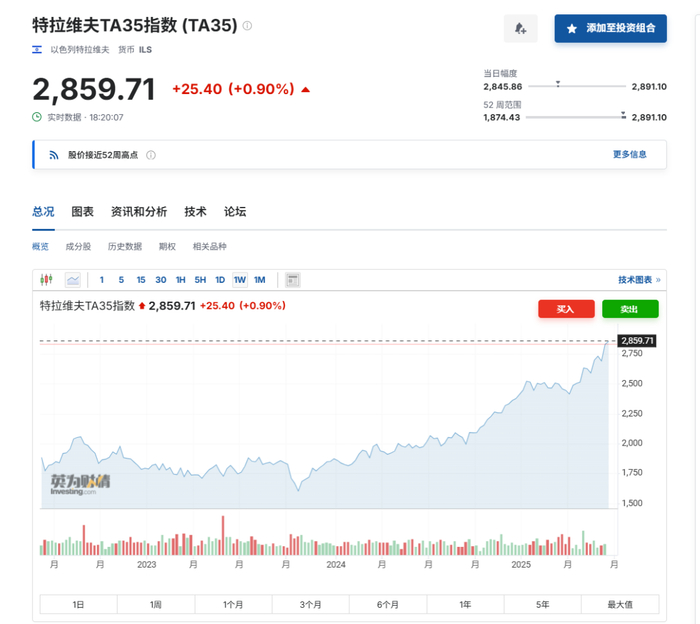Switch to the 历史数据 sub-tab
700x624 pixels.
click(x=124, y=247)
